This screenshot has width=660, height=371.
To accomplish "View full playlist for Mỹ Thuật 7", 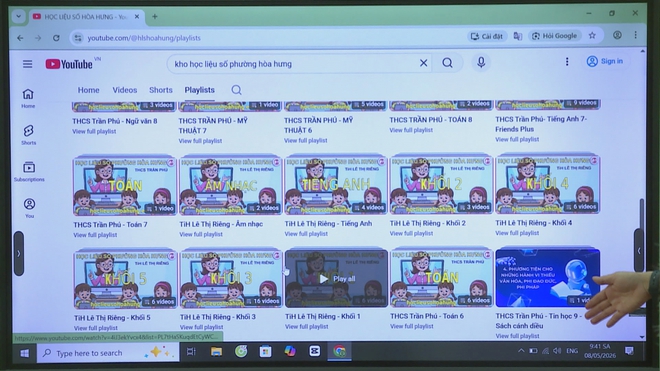I will pyautogui.click(x=200, y=141).
